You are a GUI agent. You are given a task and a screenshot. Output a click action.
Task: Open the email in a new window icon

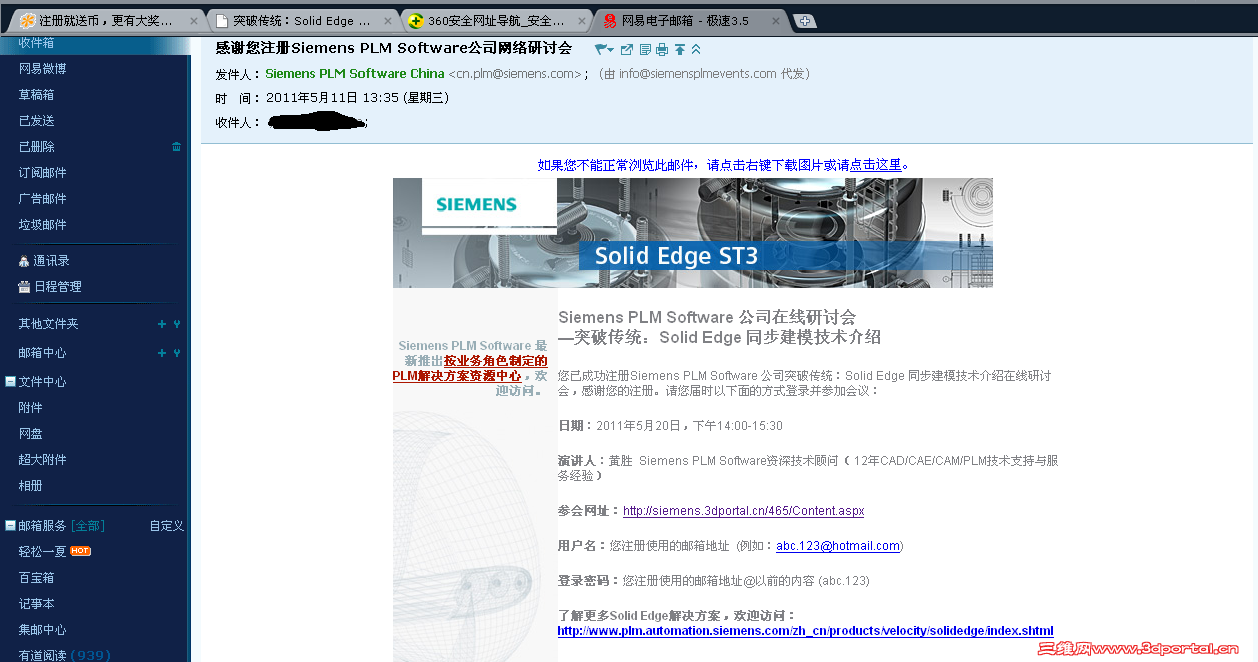[x=627, y=49]
